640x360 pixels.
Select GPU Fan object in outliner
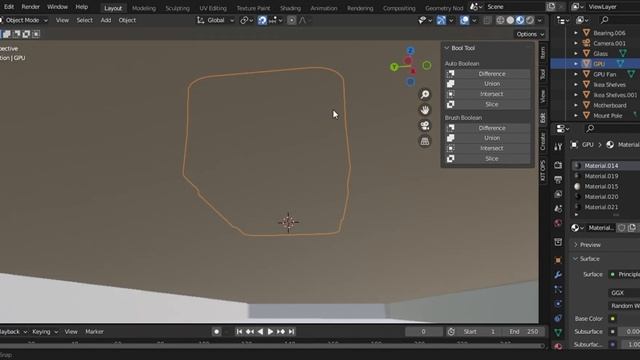pos(604,74)
